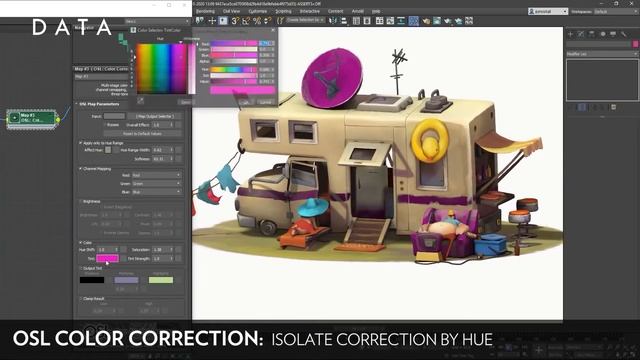Viewport: 640px width, 360px height.
Task: Open Edit Named Selection Sets braces icon
Action: coord(280,20)
